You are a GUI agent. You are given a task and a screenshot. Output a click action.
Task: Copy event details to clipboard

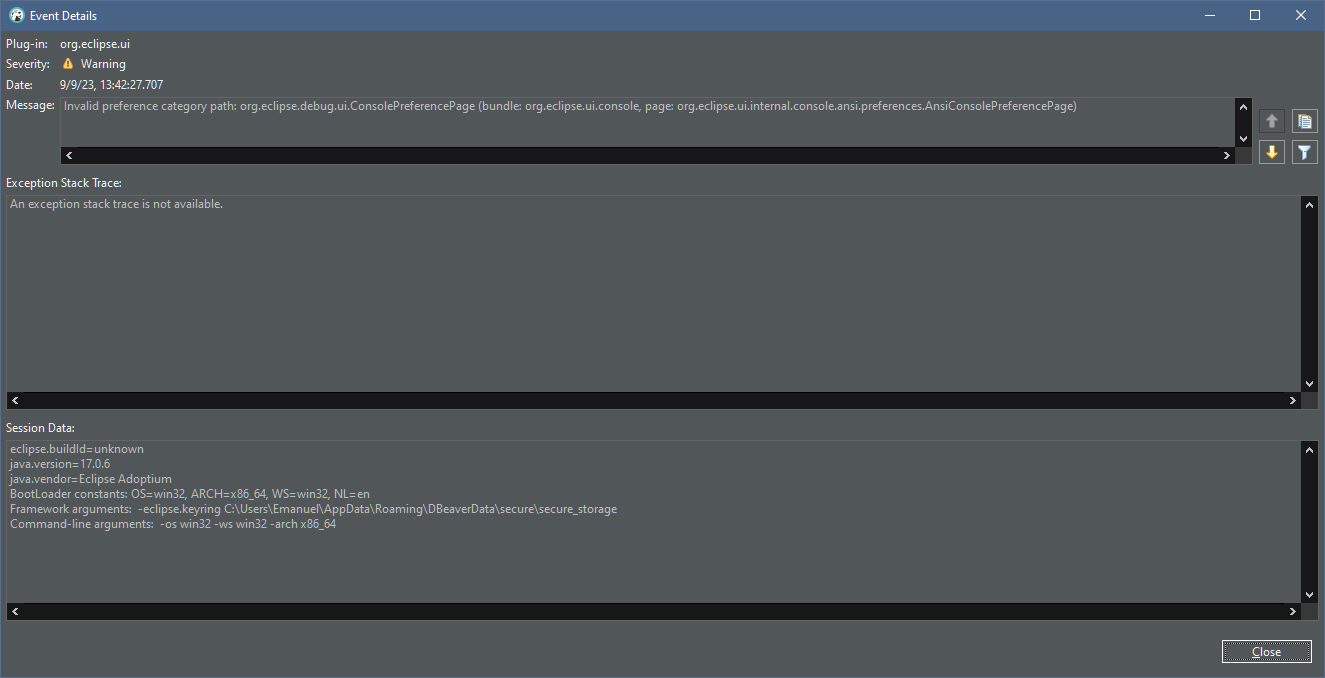[1304, 120]
